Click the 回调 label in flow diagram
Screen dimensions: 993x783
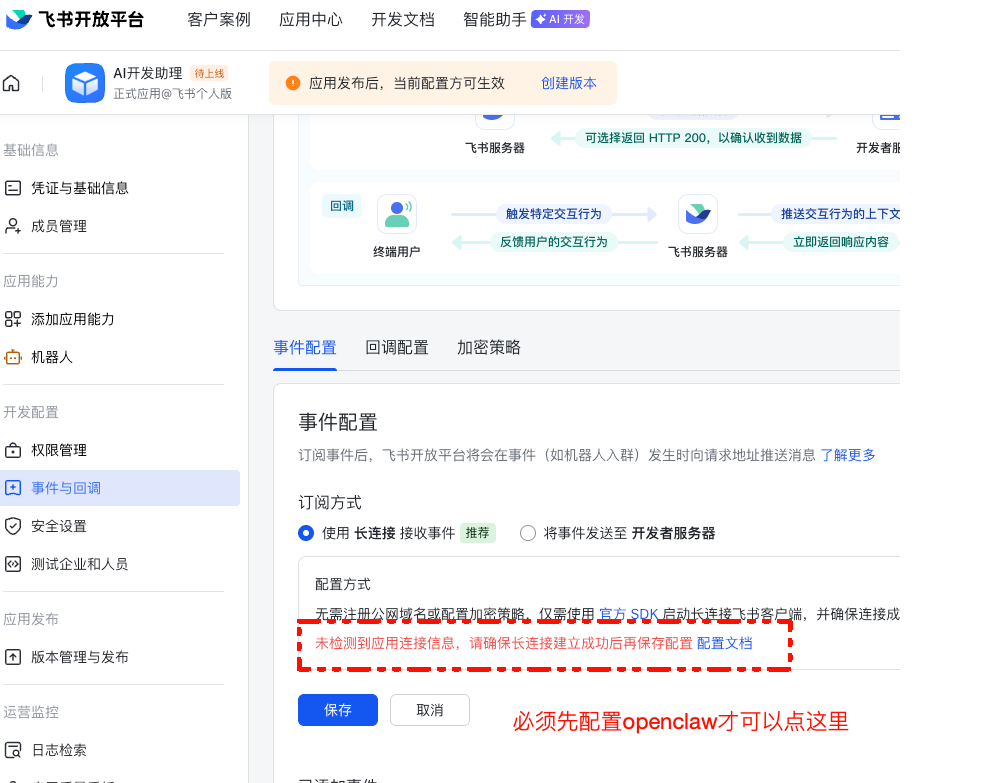(342, 206)
